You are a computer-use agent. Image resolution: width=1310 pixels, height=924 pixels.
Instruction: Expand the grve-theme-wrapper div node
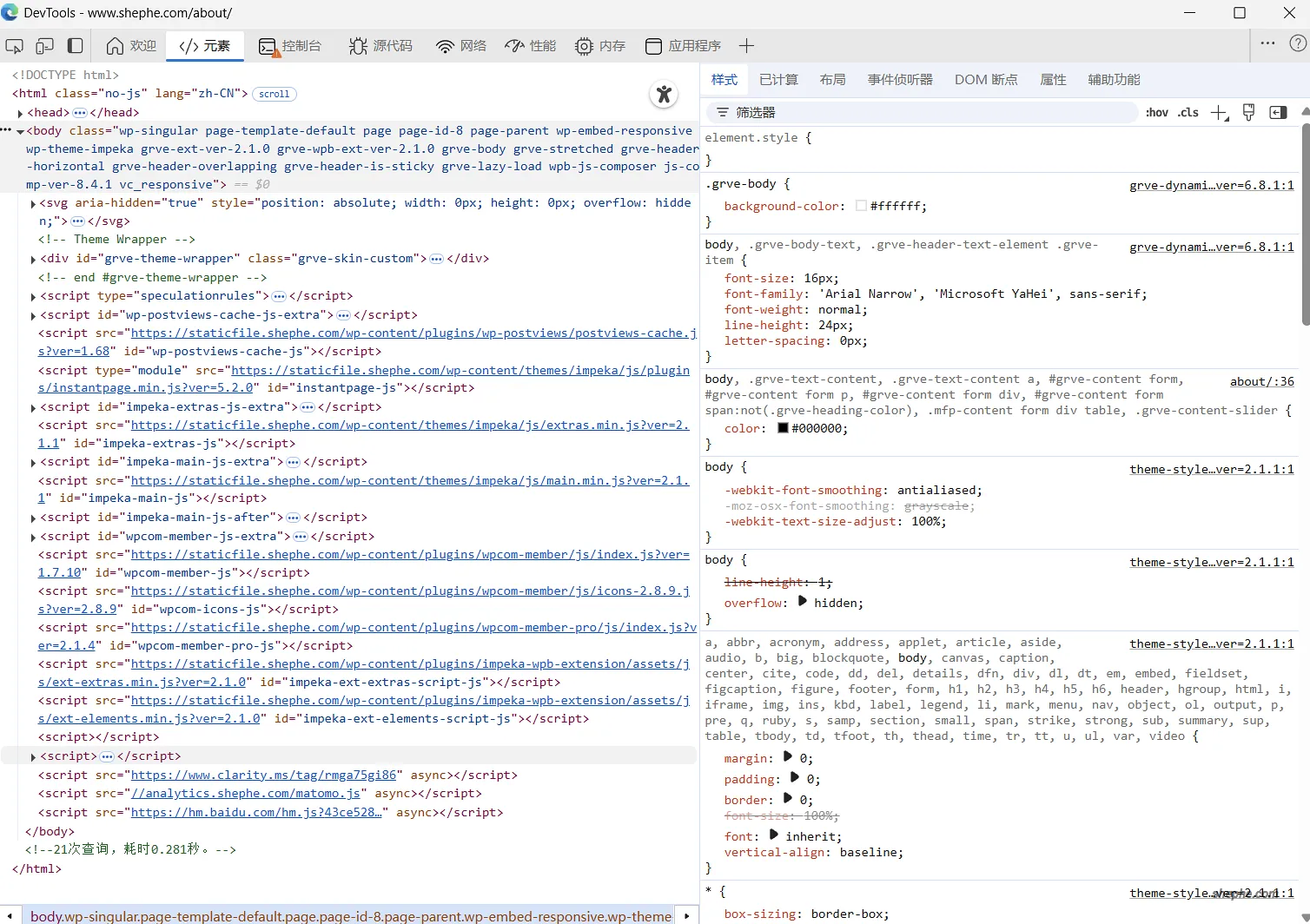point(33,259)
